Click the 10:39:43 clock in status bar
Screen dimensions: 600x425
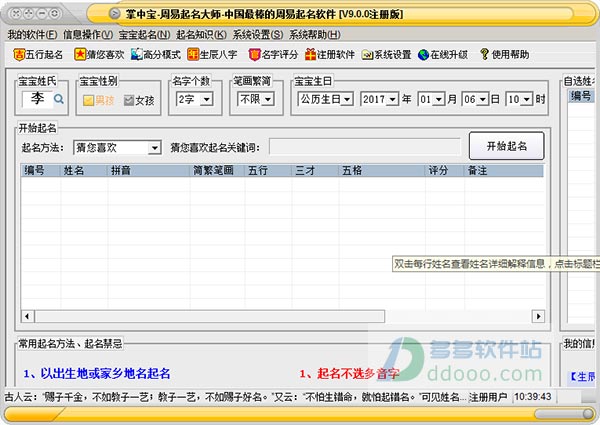(x=533, y=397)
